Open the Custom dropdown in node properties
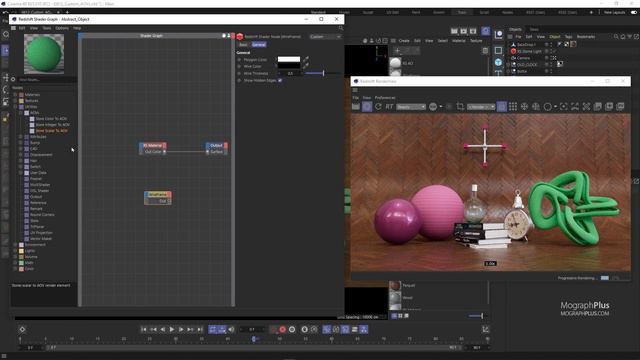 tap(325, 37)
